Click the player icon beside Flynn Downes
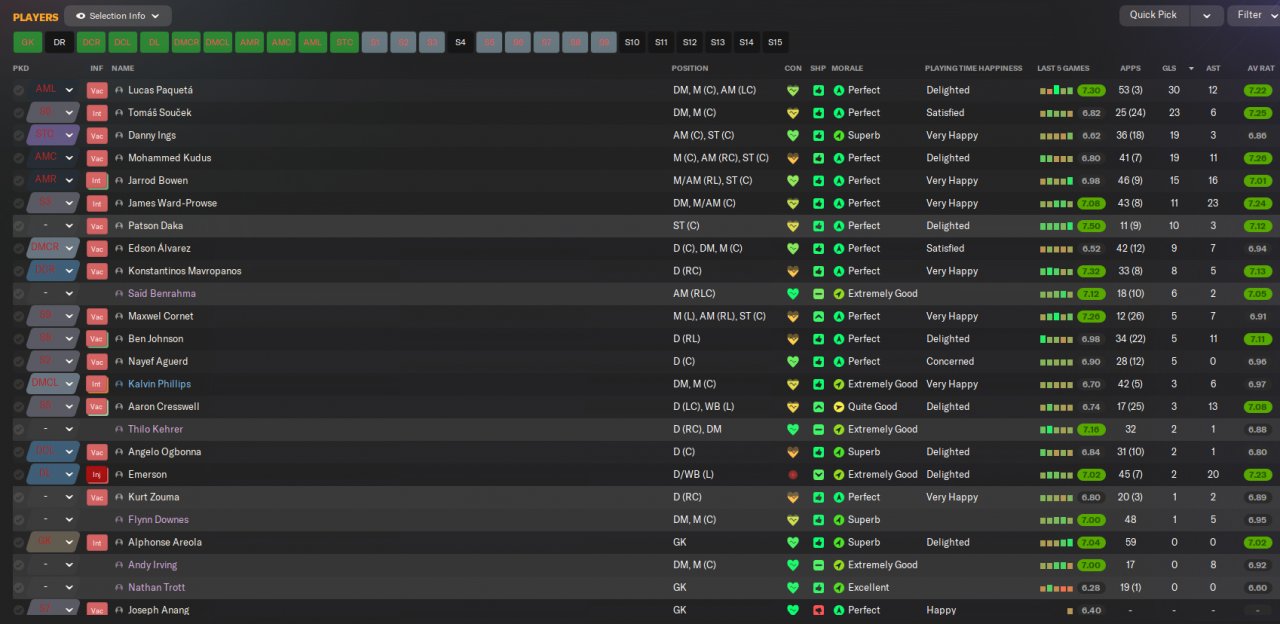The height and width of the screenshot is (624, 1280). (119, 520)
